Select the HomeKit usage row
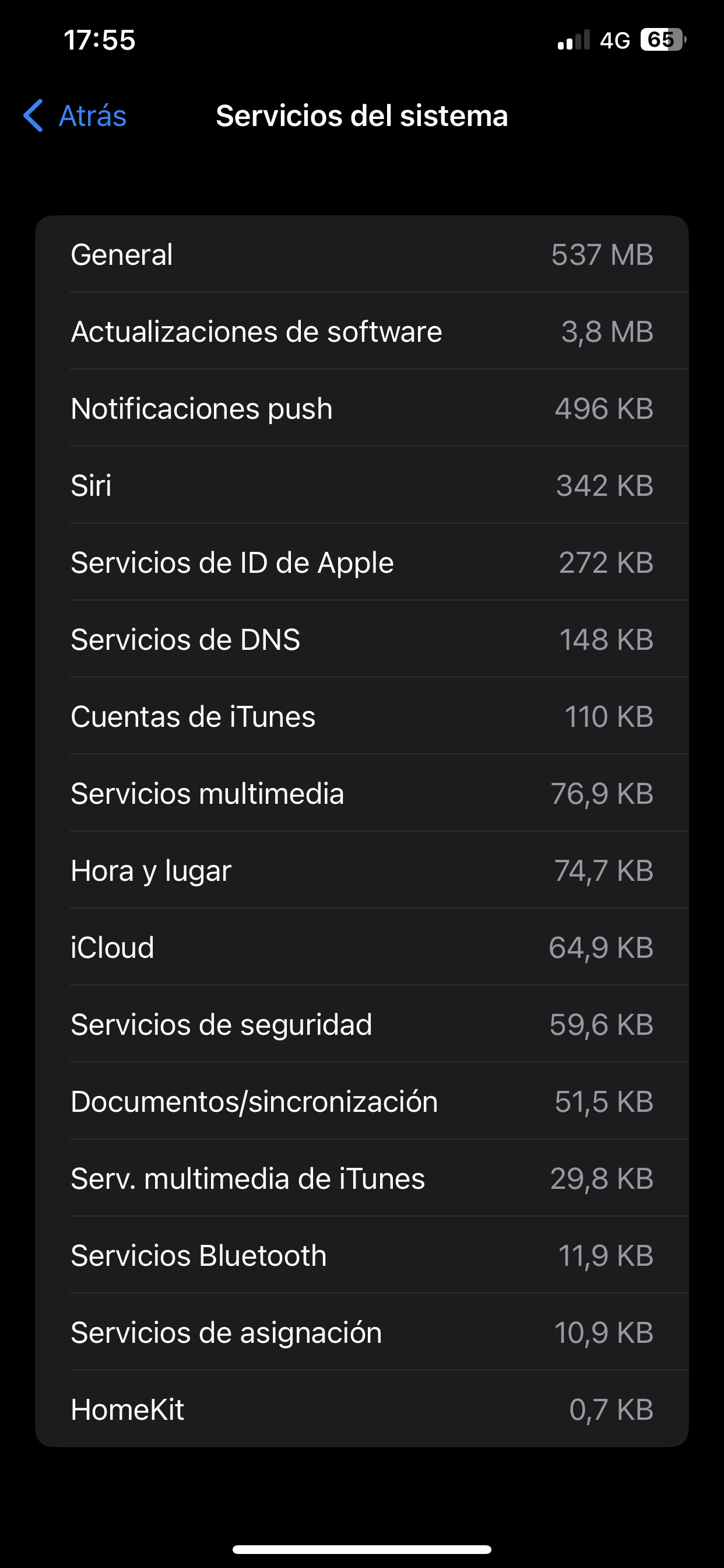Screen dimensions: 724x1568 361,1410
